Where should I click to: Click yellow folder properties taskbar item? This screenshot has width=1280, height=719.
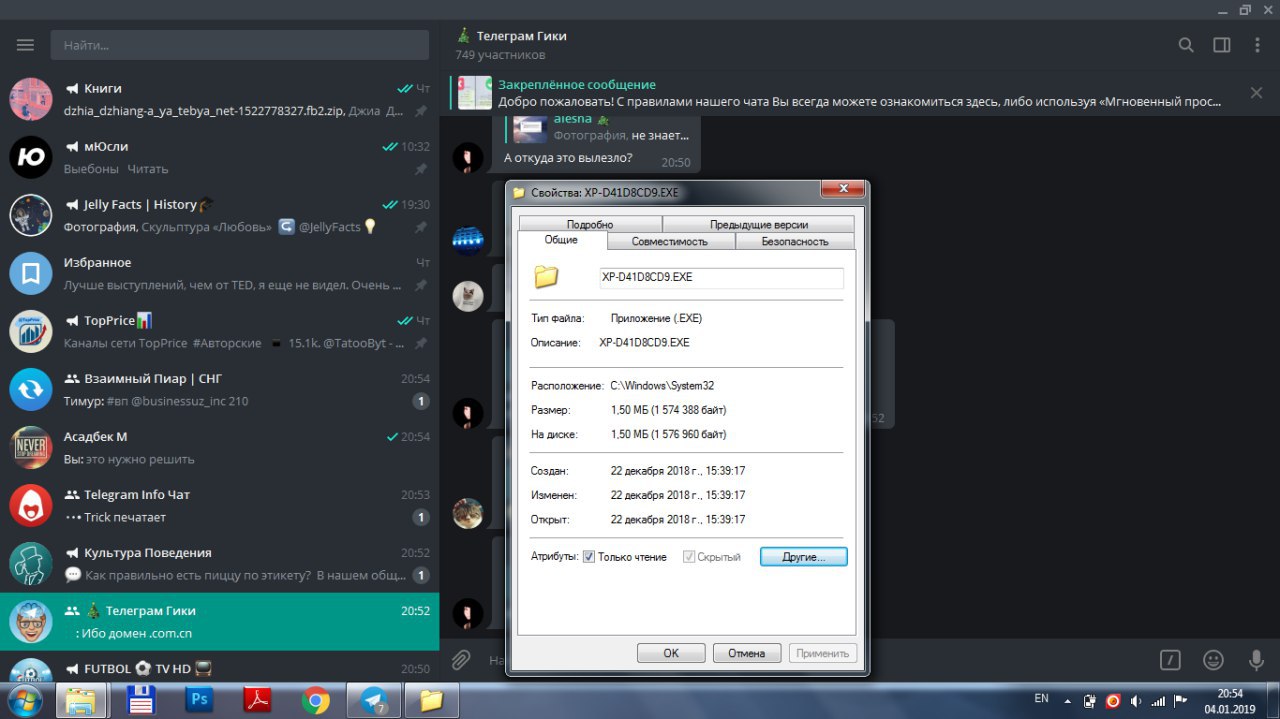(432, 700)
